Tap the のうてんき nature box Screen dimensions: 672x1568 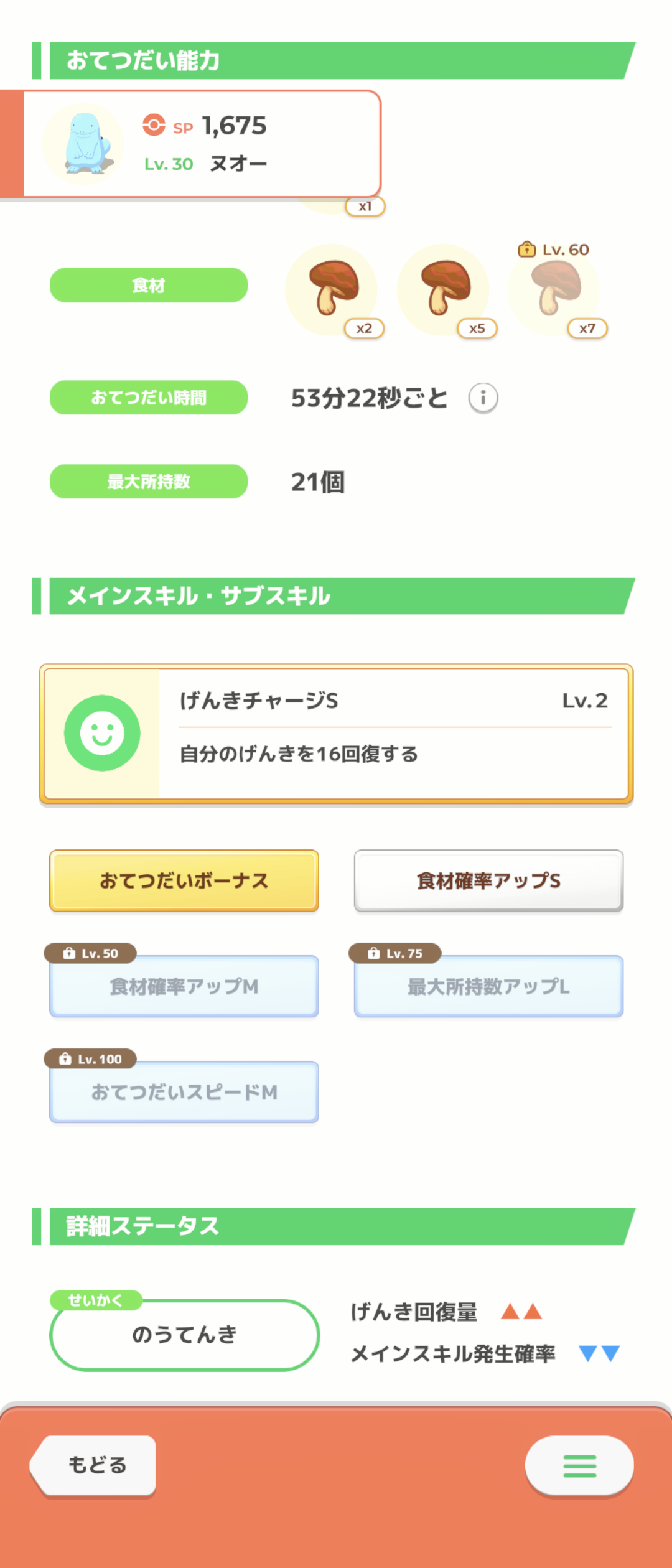[185, 1335]
